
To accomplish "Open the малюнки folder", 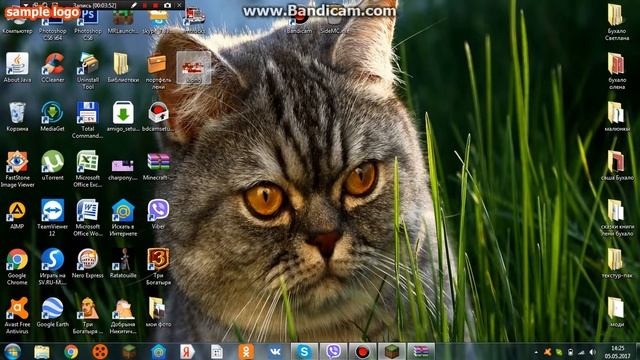I will (x=617, y=117).
